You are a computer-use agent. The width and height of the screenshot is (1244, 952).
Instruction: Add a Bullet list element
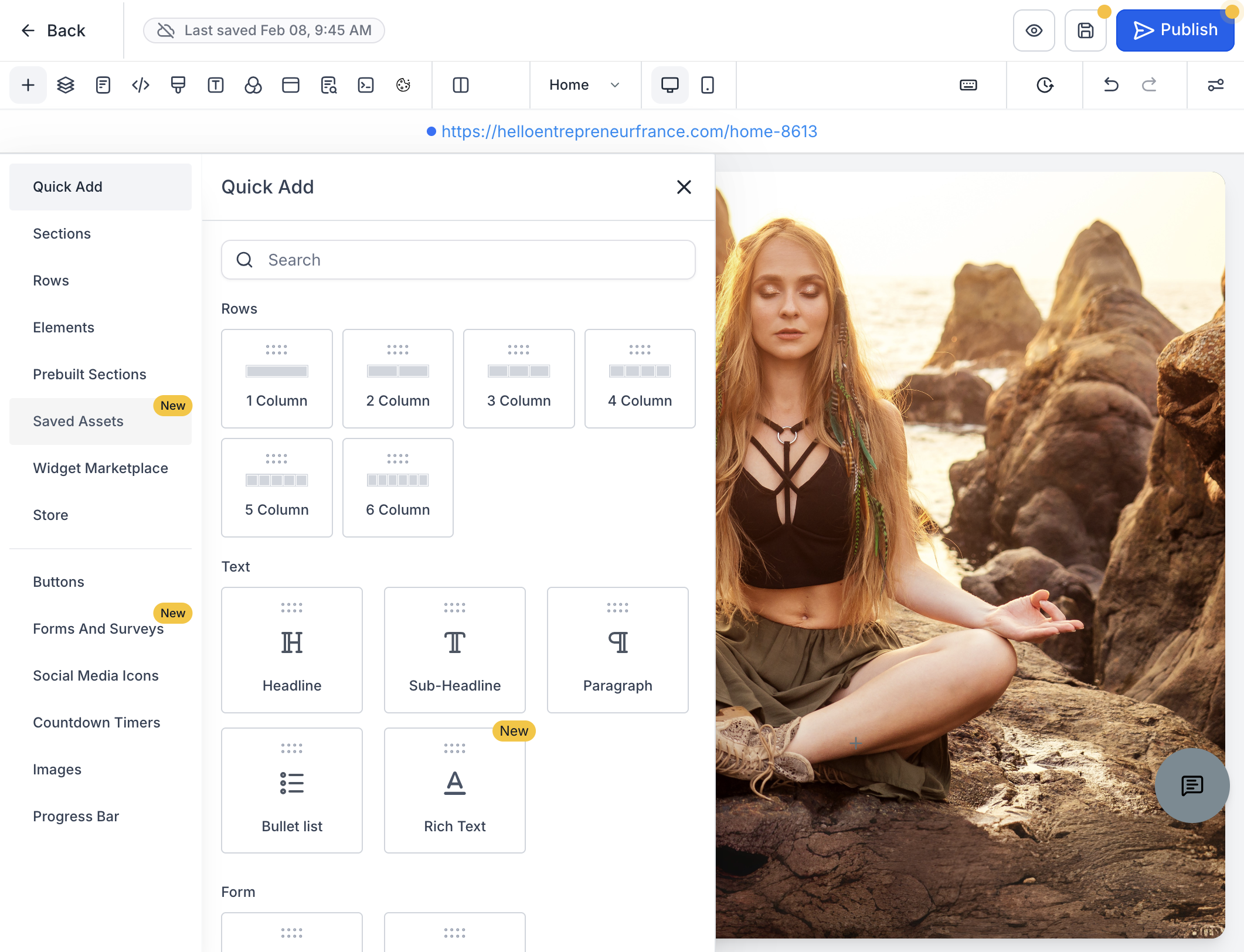point(292,791)
